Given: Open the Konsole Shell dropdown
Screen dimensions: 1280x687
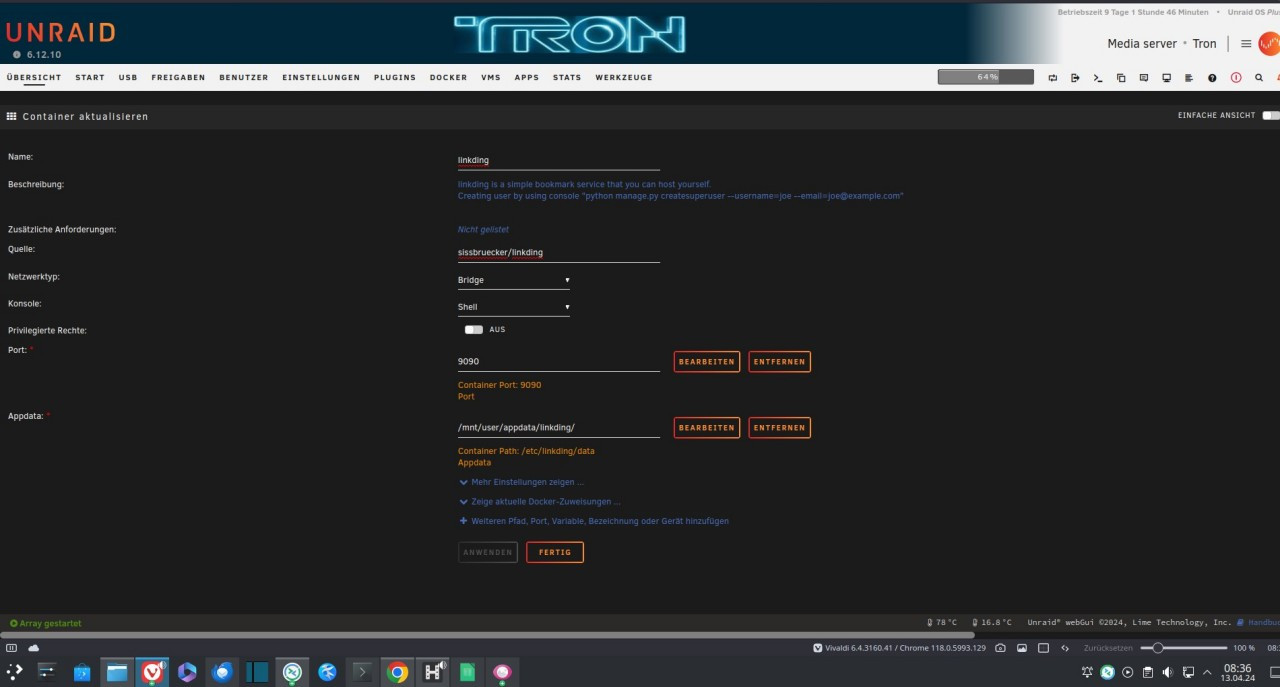Looking at the screenshot, I should [514, 307].
